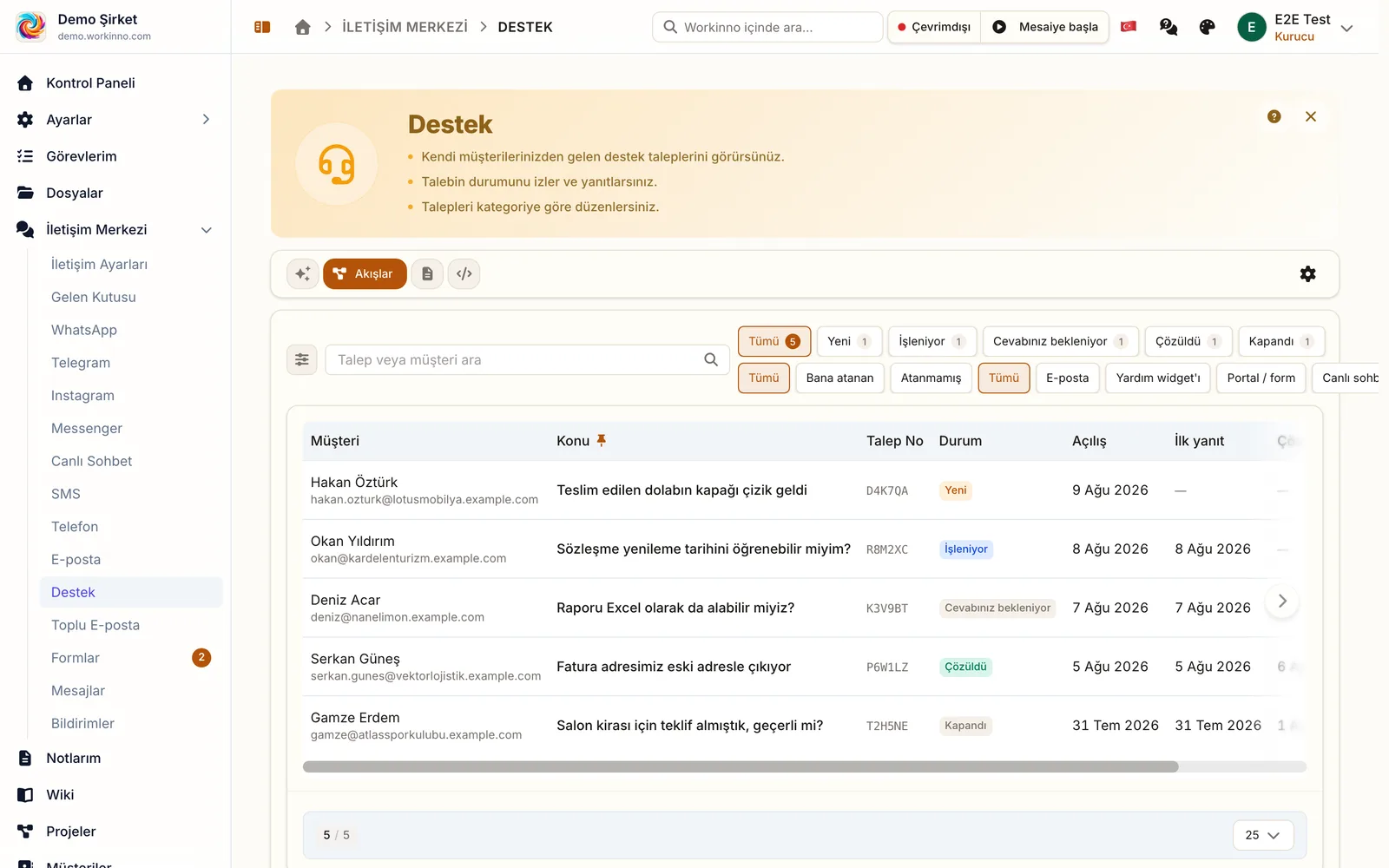Select Portal / form channel filter
The image size is (1389, 868).
(x=1261, y=378)
